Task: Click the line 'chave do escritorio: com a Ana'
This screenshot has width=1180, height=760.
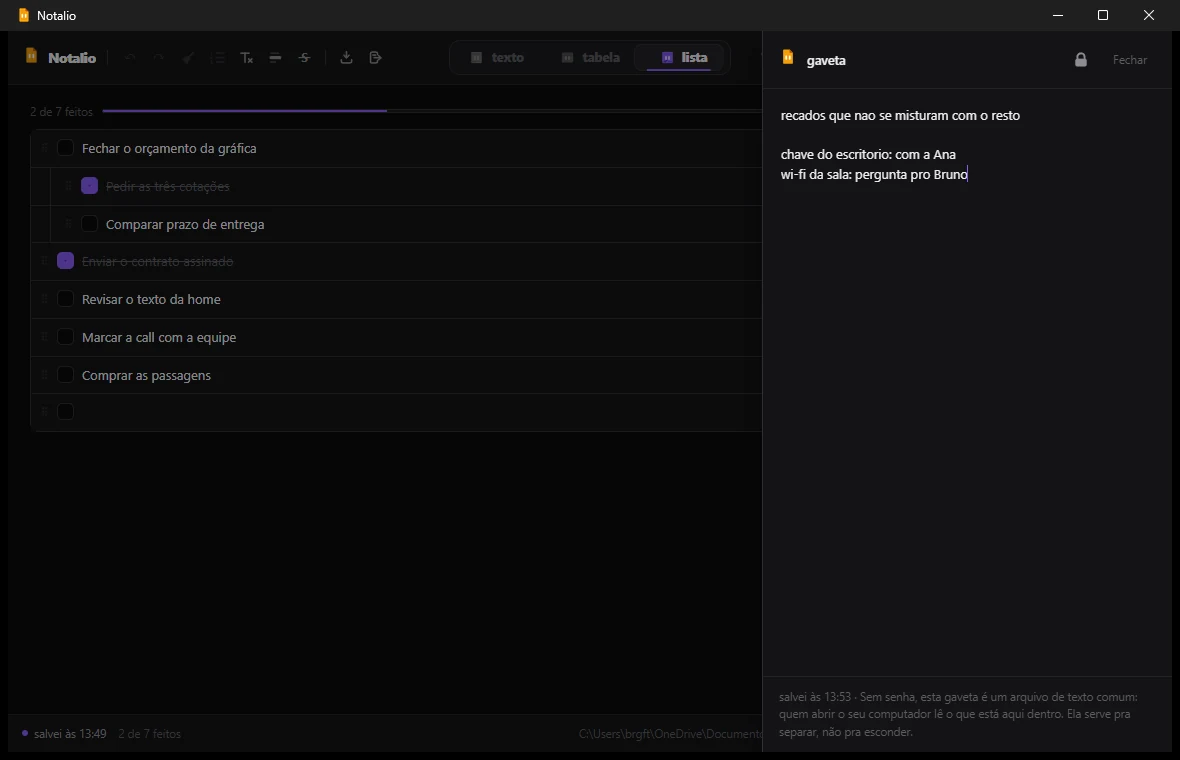Action: 868,154
